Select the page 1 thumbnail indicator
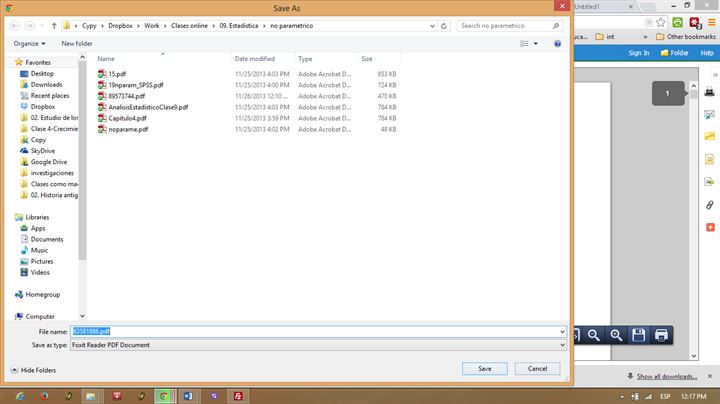Screen dimensions: 720x404 coord(668,93)
